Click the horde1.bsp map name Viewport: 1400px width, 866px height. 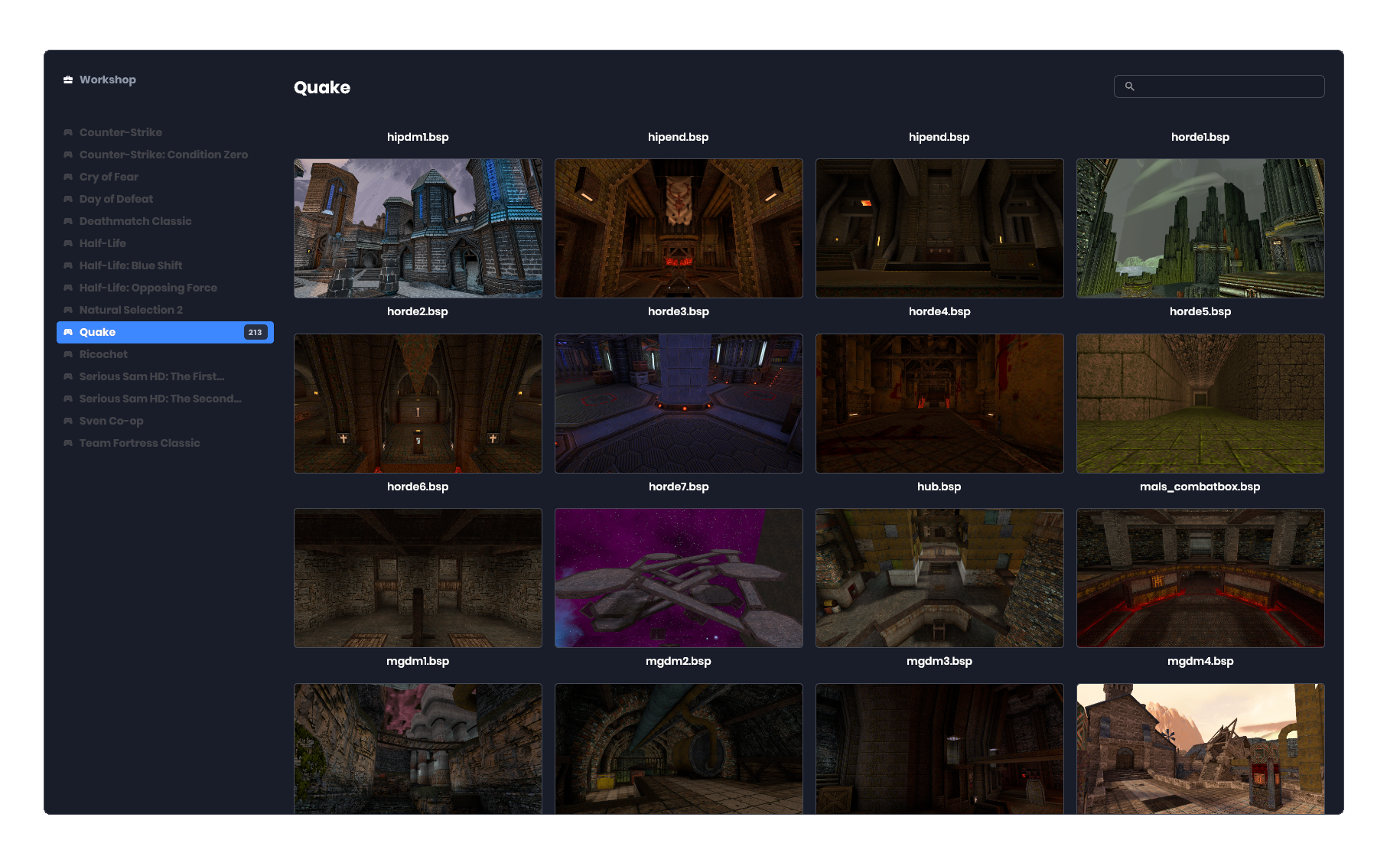tap(1200, 137)
